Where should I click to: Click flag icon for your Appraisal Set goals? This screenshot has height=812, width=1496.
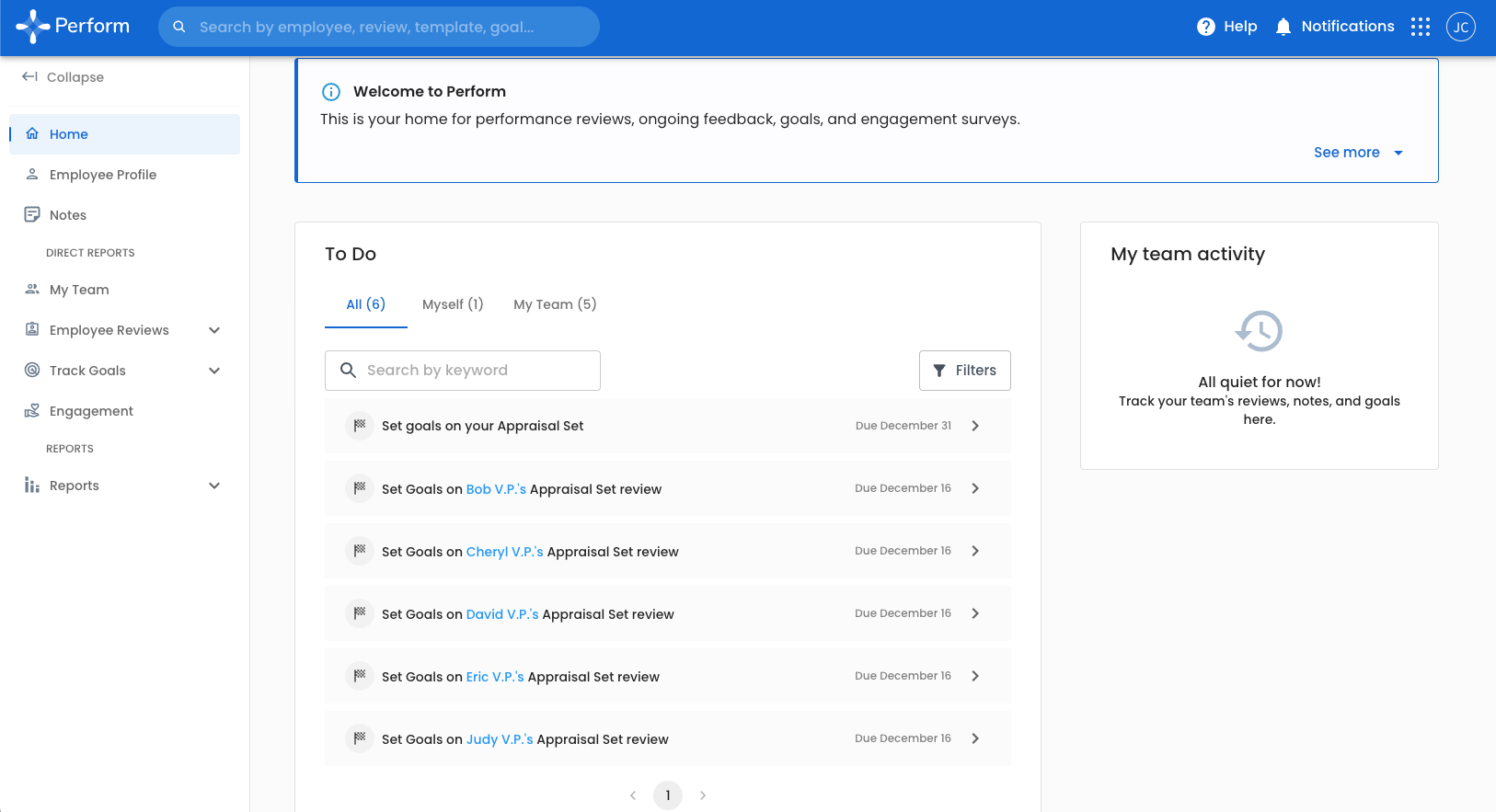click(x=360, y=426)
